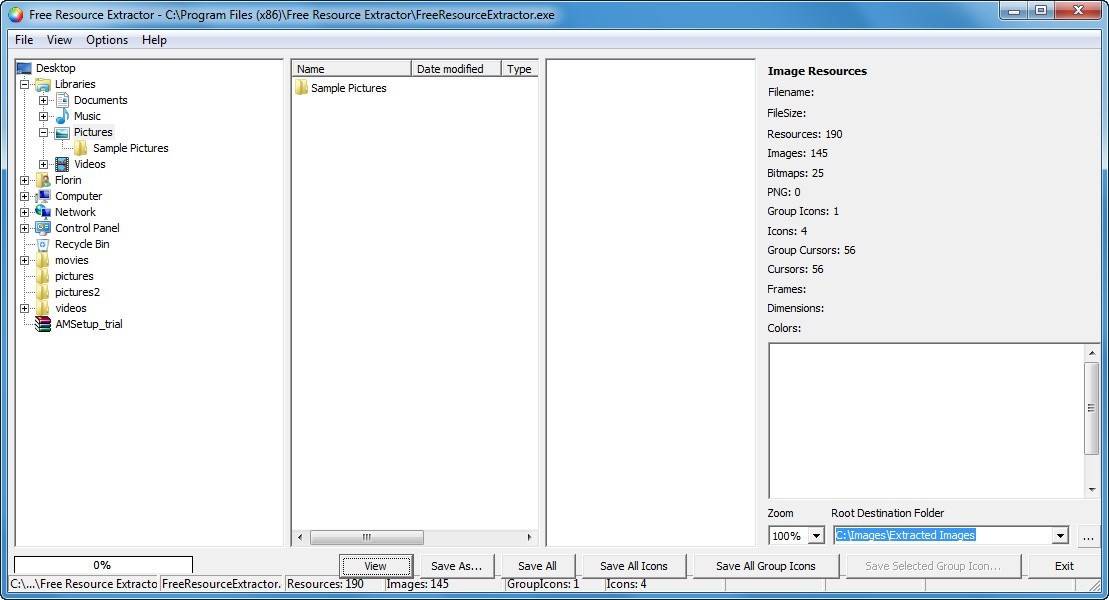This screenshot has height=600, width=1109.
Task: Click the Save All Icons button
Action: [x=632, y=565]
